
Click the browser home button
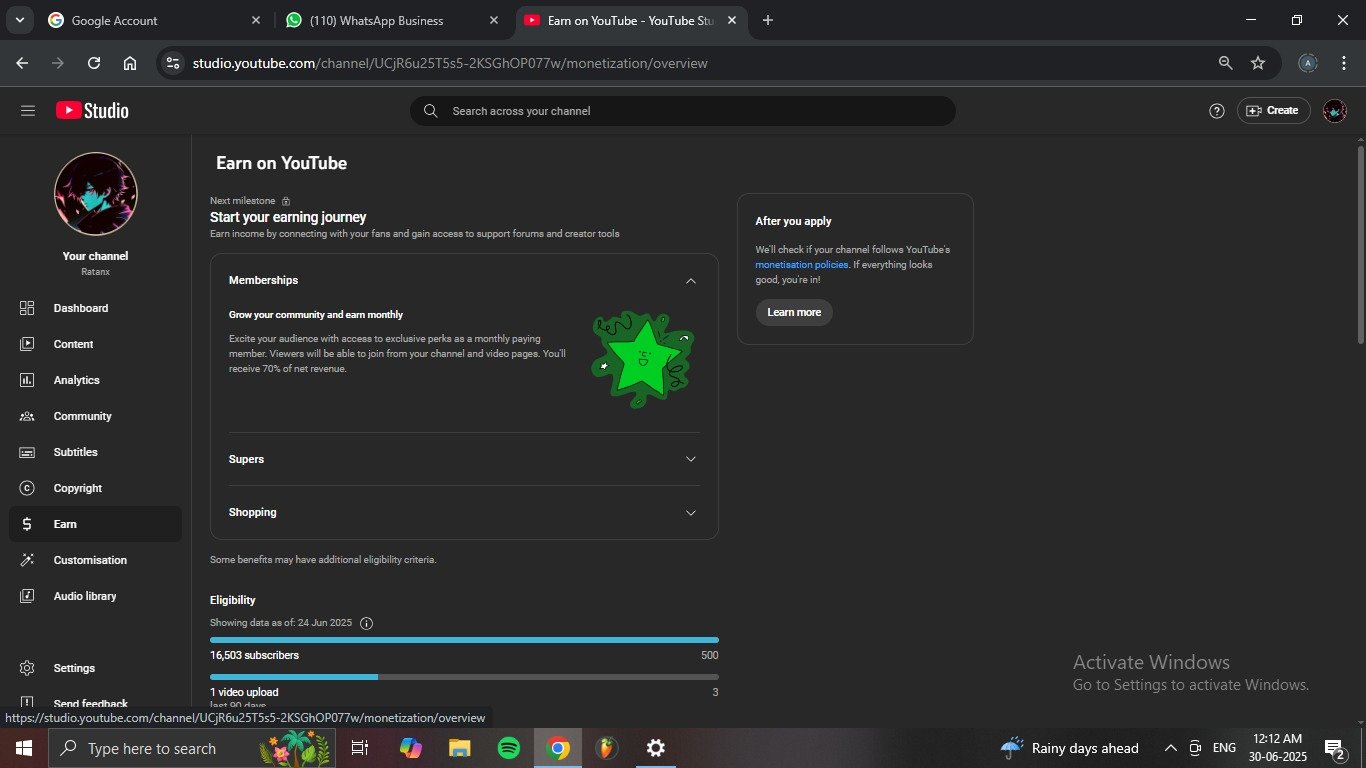(x=130, y=63)
